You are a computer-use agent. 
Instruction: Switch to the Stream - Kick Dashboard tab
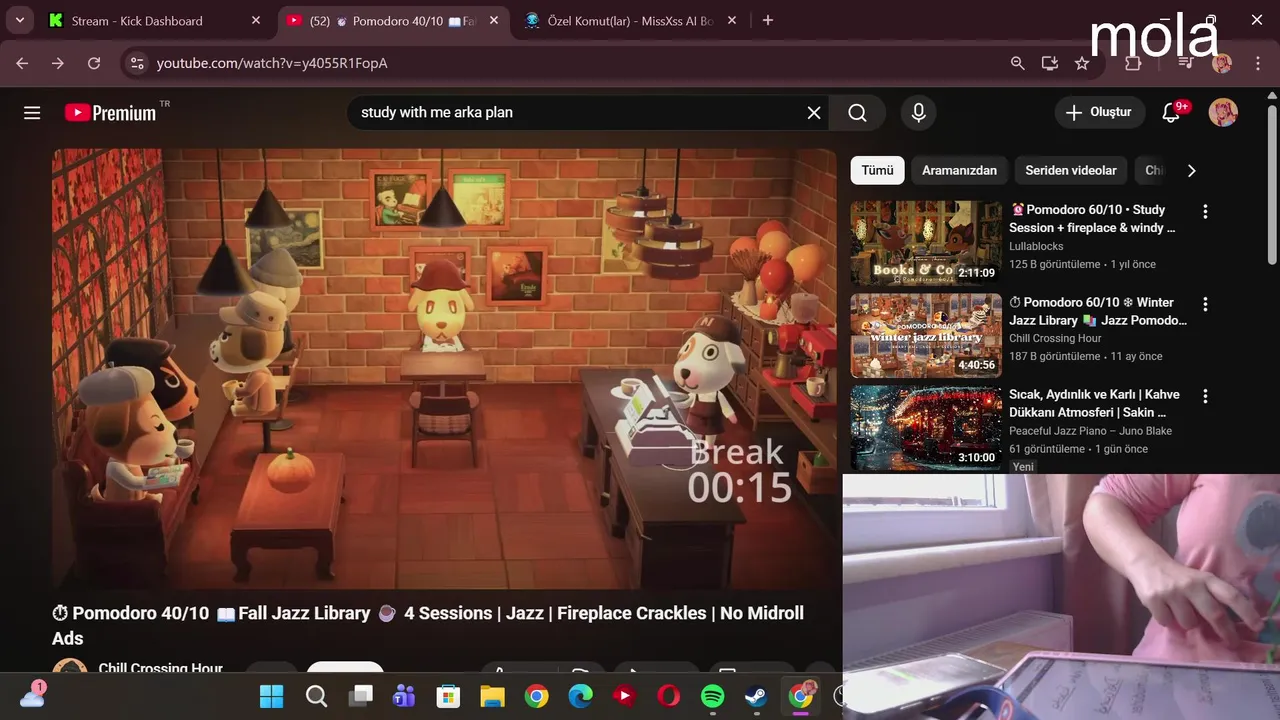tap(155, 20)
